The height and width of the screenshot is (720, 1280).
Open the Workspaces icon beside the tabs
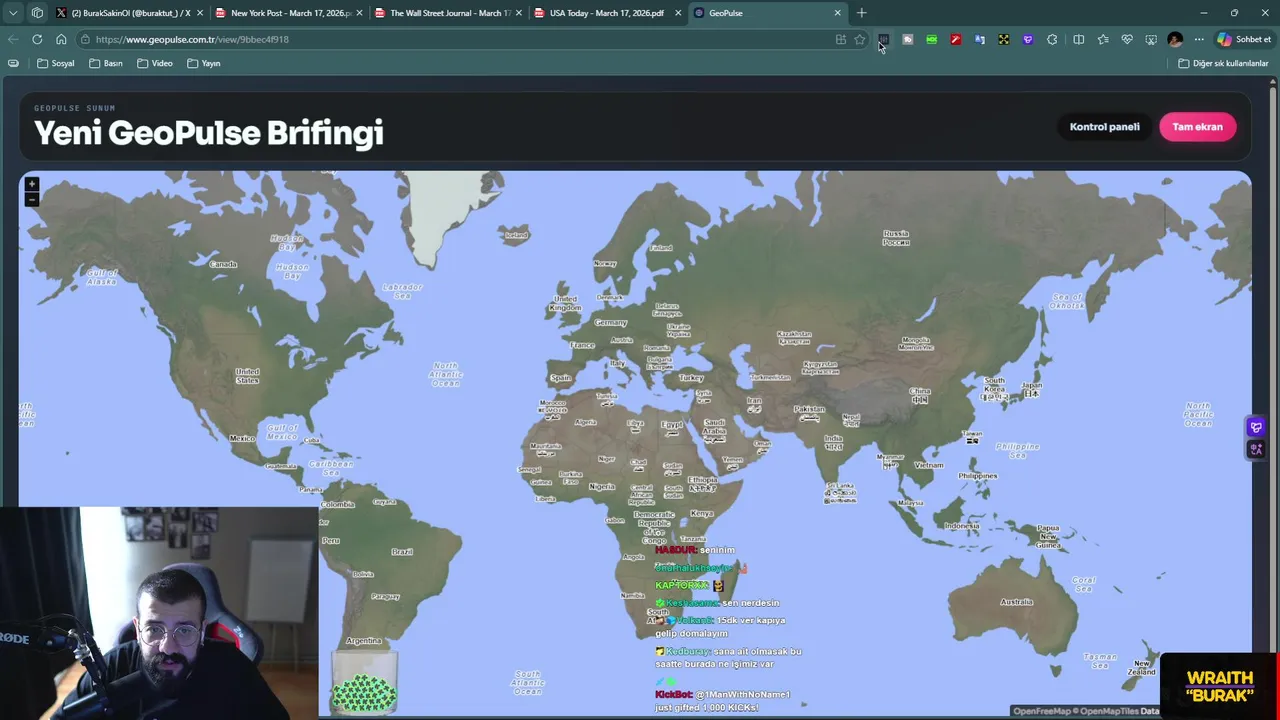pyautogui.click(x=37, y=13)
